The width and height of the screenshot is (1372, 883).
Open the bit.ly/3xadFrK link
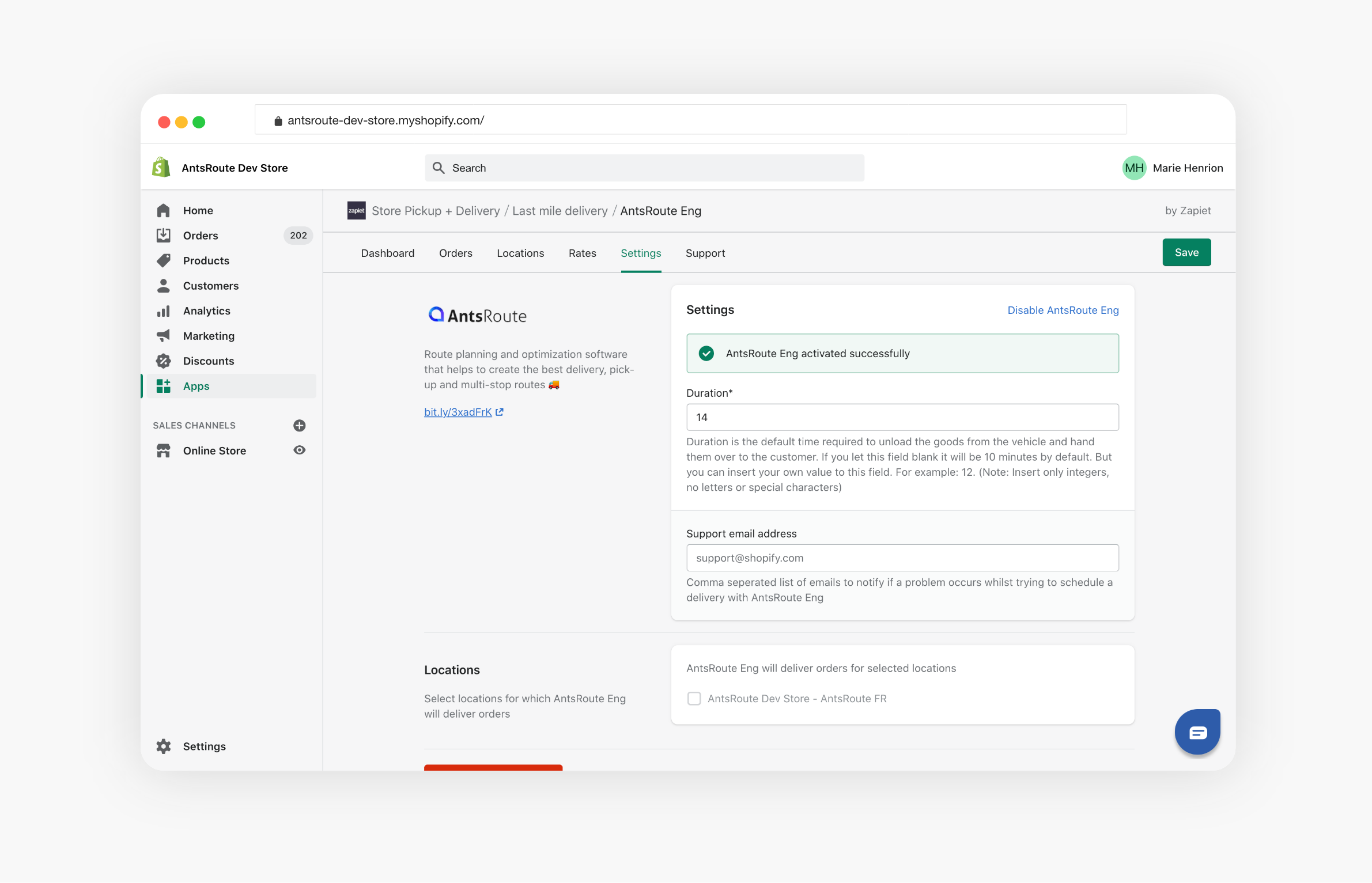pyautogui.click(x=458, y=412)
